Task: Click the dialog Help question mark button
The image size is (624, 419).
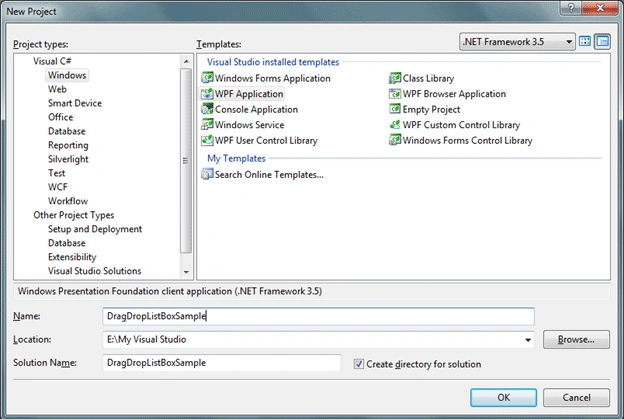Action: (571, 8)
